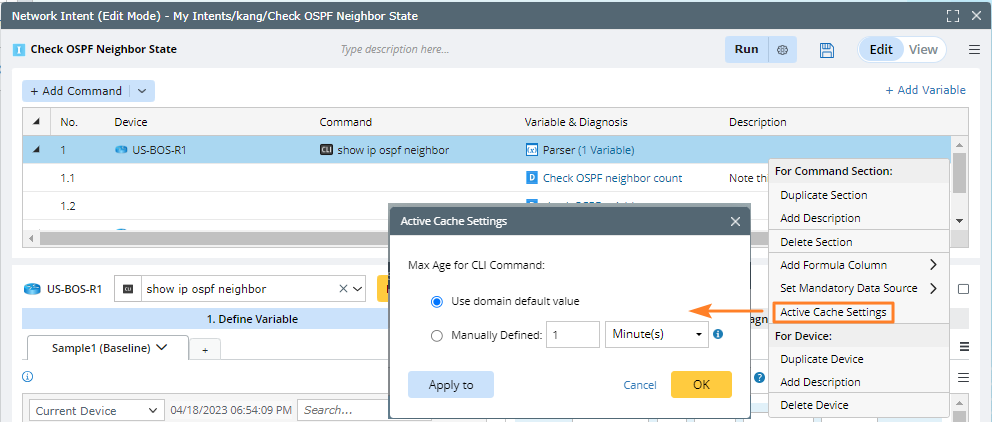
Task: Click the save disk icon
Action: coord(827,50)
